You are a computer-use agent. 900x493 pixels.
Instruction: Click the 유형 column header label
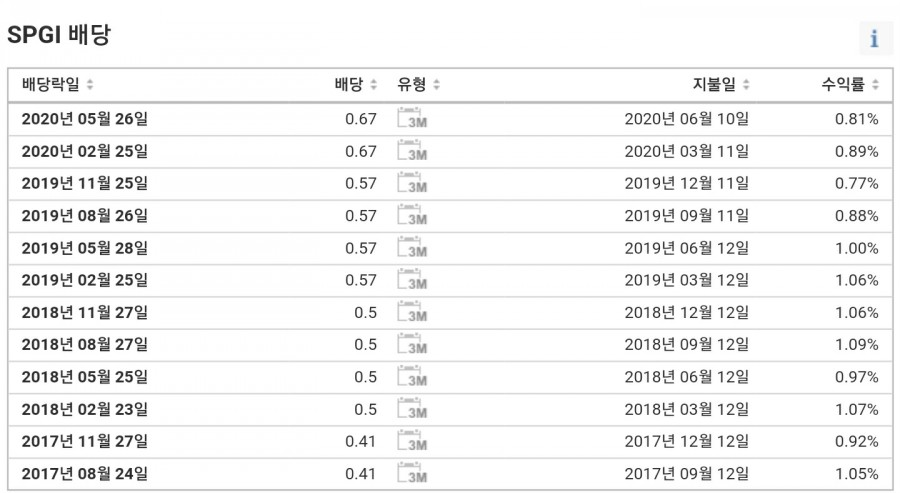pos(412,84)
